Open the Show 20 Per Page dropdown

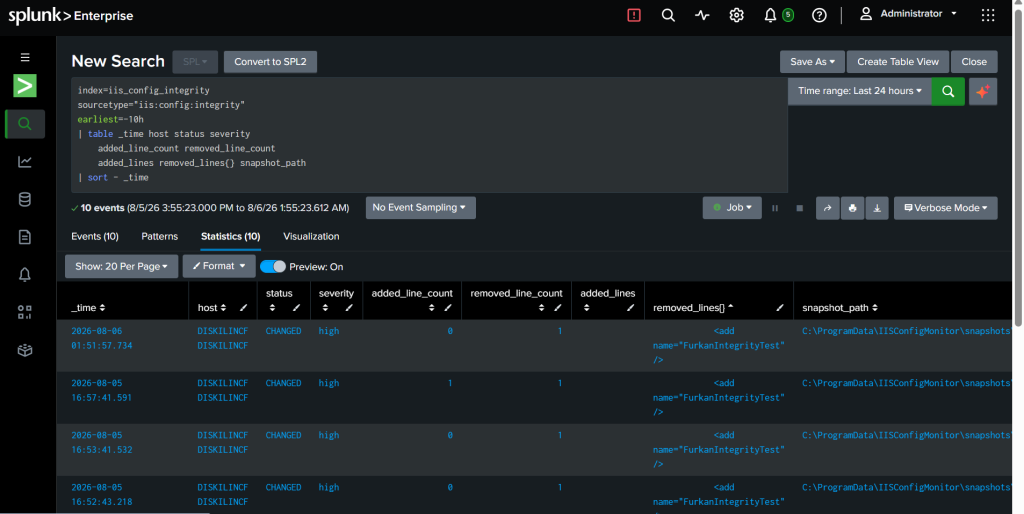coord(121,266)
